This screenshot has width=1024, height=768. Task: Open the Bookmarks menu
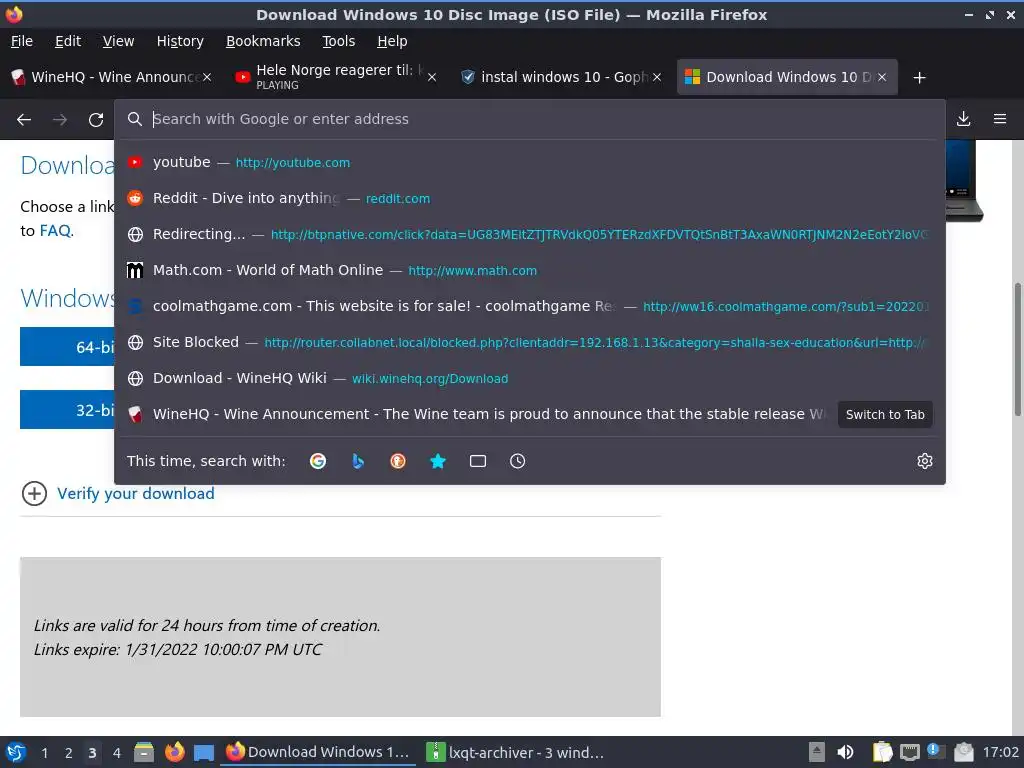coord(263,41)
